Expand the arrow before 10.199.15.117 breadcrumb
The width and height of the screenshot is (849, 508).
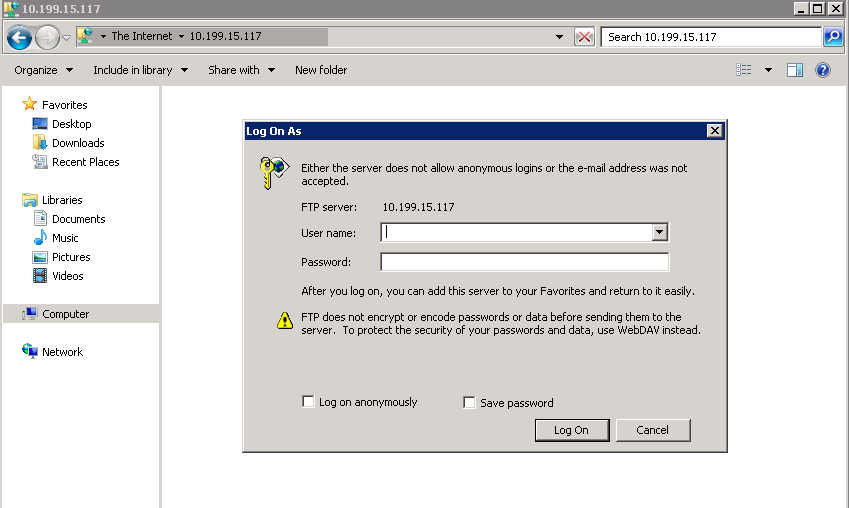[181, 37]
